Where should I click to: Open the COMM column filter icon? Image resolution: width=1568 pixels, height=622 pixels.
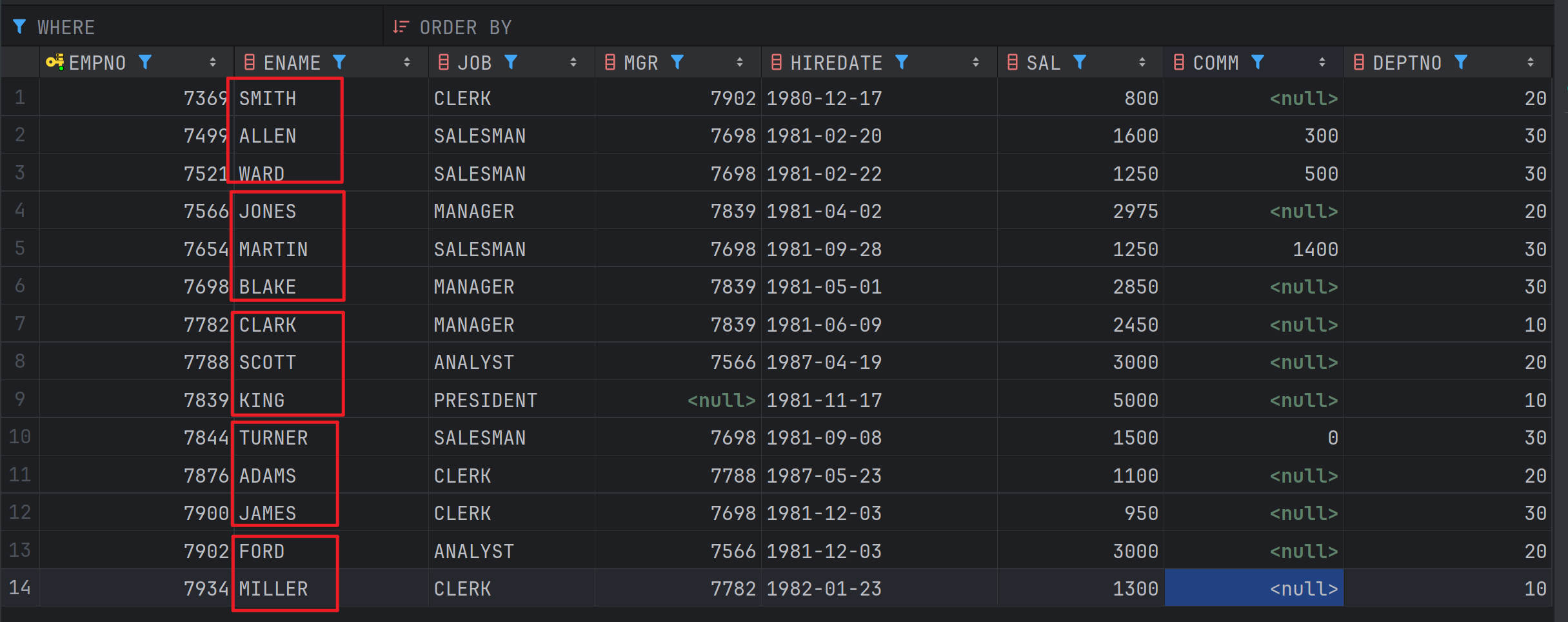tap(1258, 62)
